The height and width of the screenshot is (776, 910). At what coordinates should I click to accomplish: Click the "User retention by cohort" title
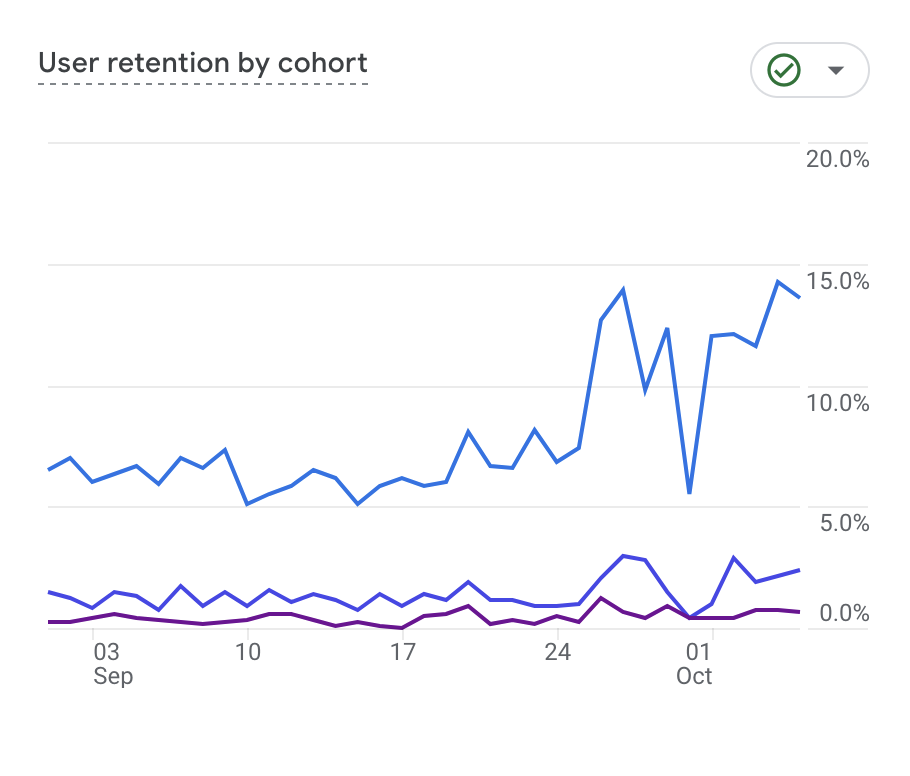pos(203,63)
